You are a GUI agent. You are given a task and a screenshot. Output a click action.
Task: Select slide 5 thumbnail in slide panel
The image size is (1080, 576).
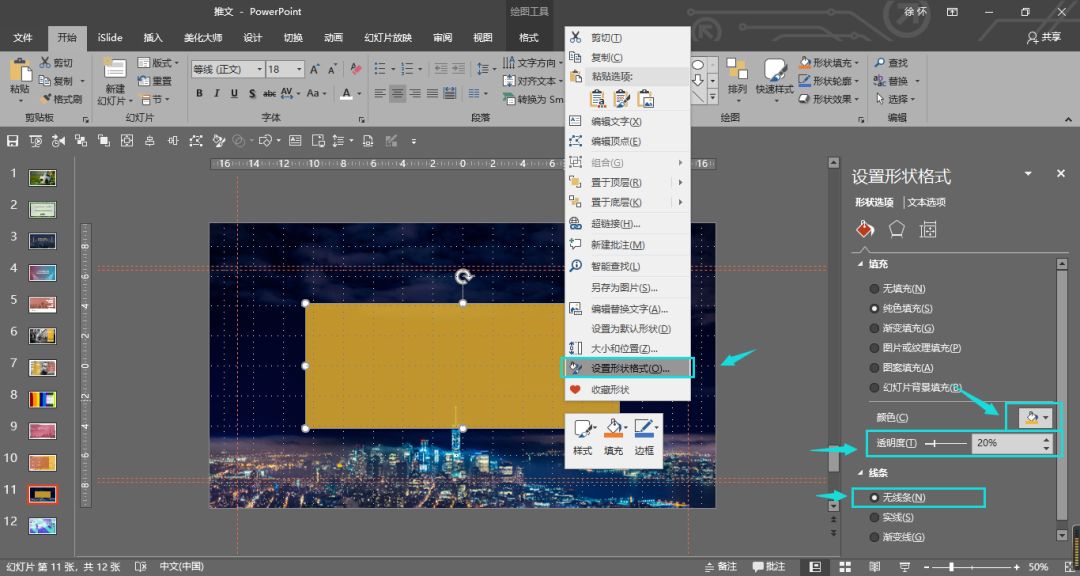pyautogui.click(x=42, y=304)
